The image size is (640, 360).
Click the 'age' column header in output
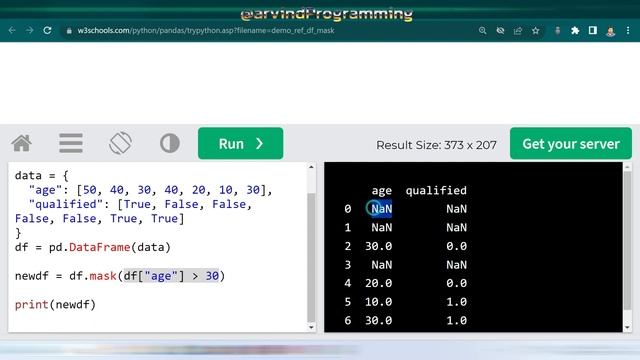coord(381,191)
